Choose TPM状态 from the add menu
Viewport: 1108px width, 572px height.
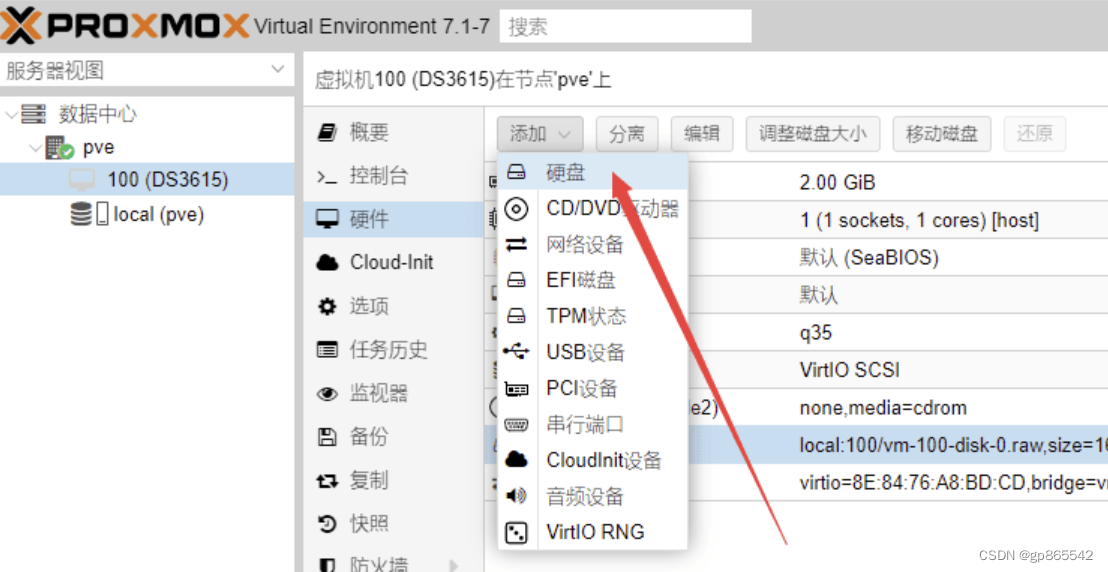pos(593,316)
